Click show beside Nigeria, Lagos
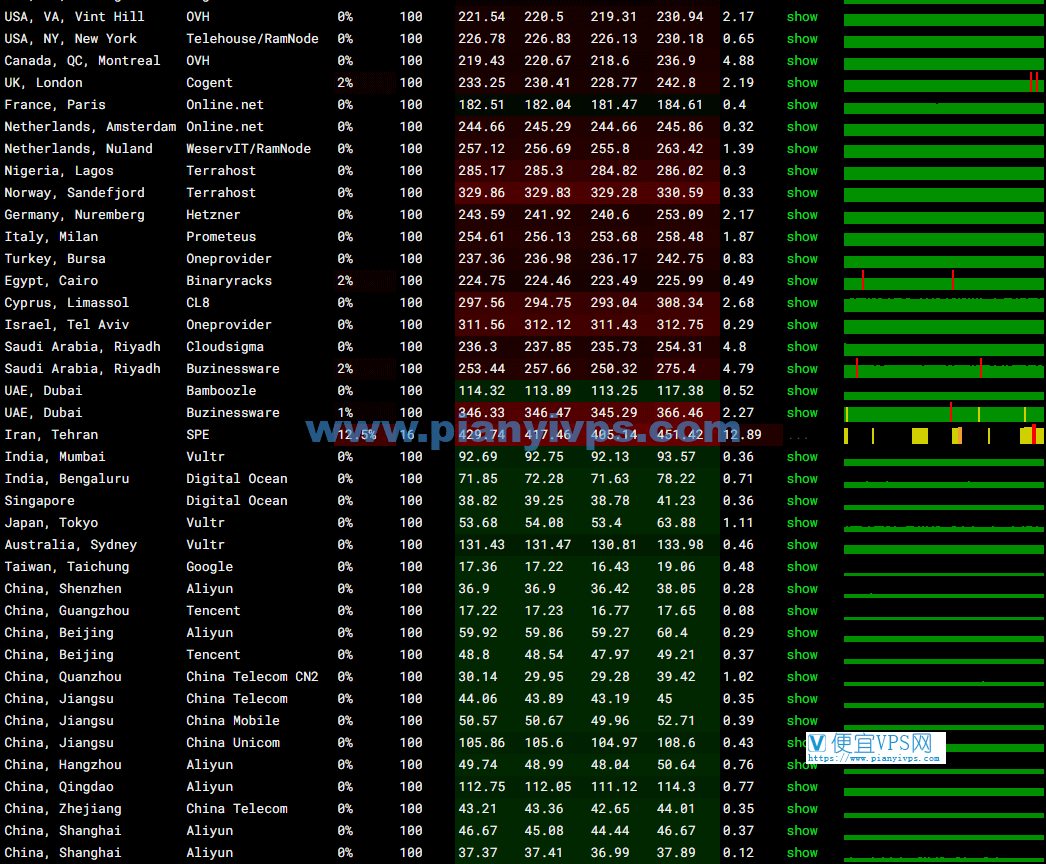The height and width of the screenshot is (864, 1046). coord(802,171)
